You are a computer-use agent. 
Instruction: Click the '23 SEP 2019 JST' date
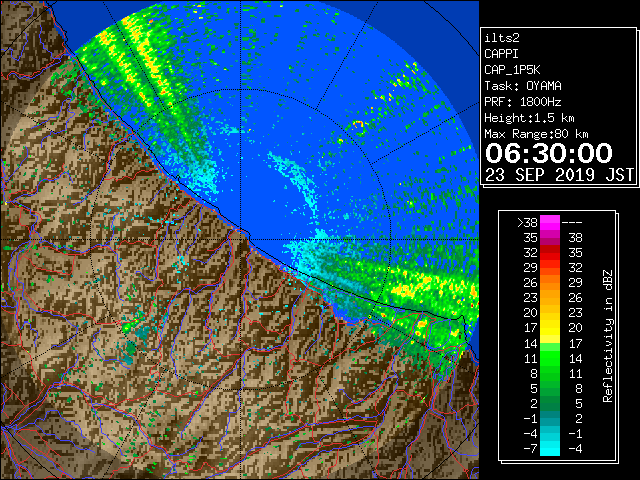click(559, 175)
